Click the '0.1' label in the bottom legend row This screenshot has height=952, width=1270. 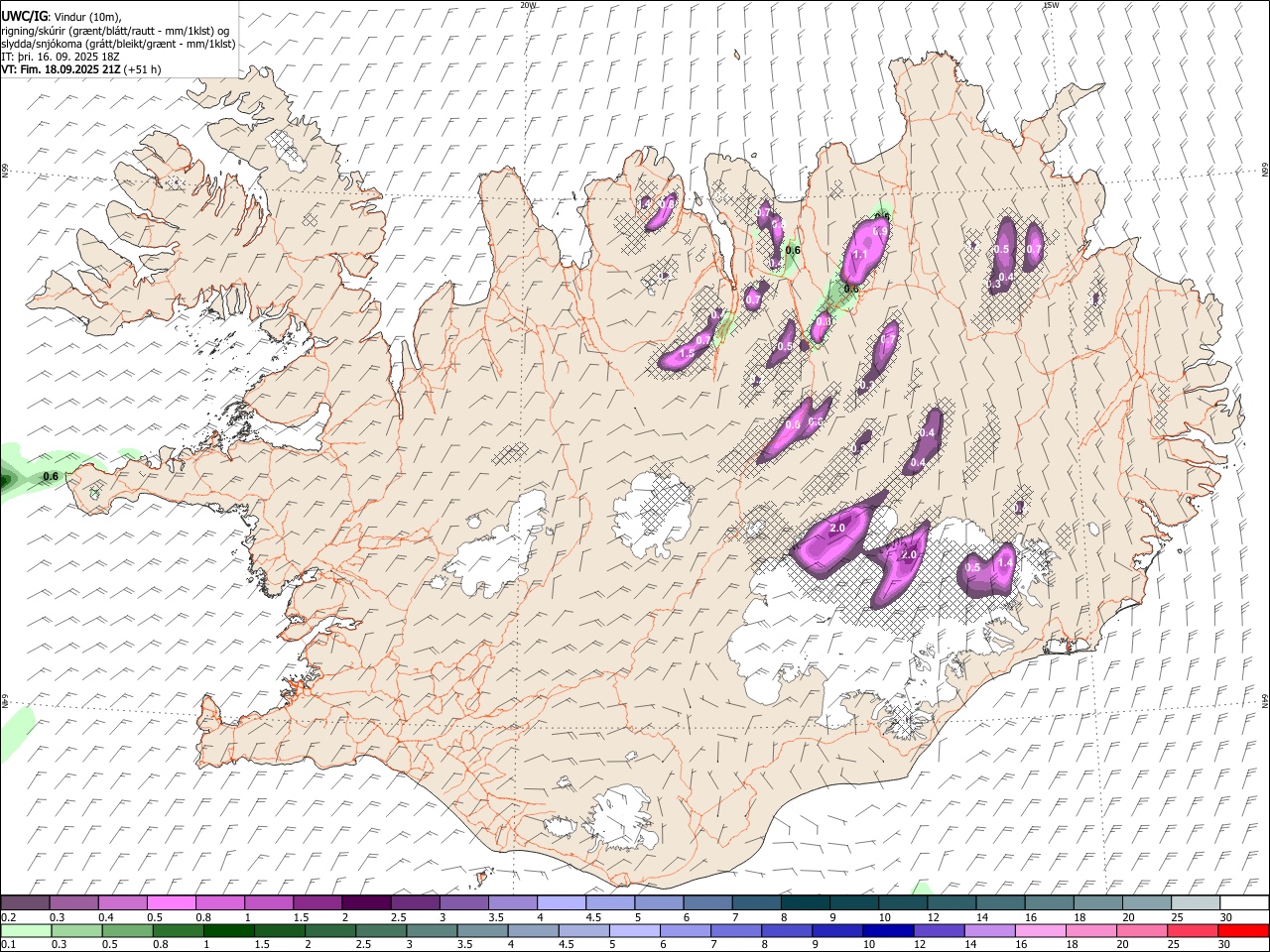click(8, 945)
